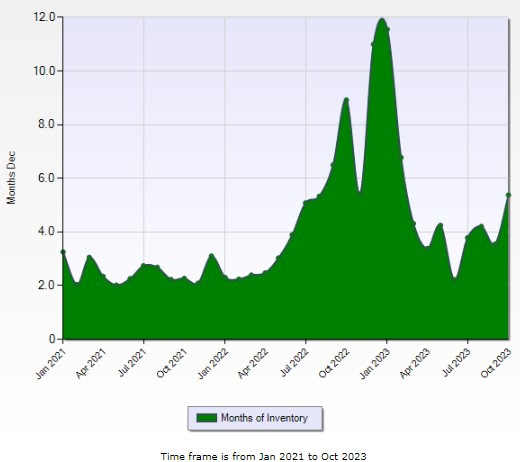Select the Jan 2021 starting data point
This screenshot has height=462, width=520.
tap(63, 252)
